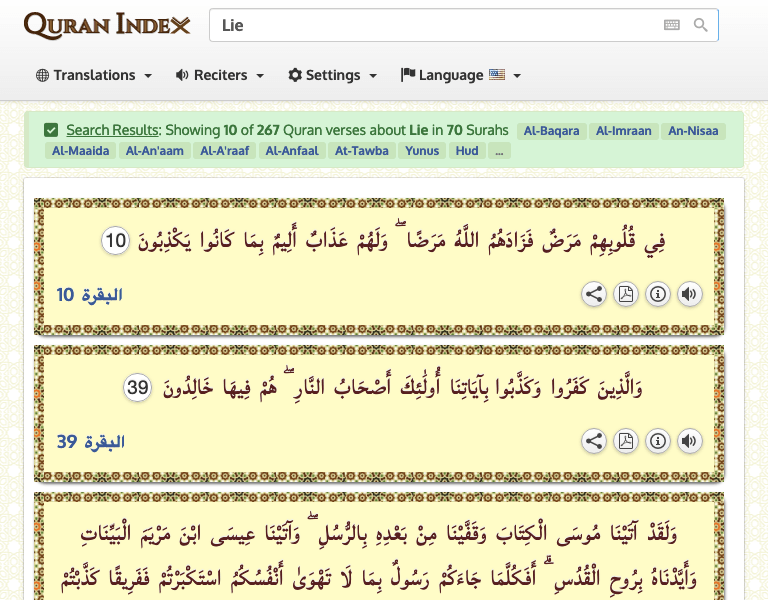
Task: Click the search magnifier icon
Action: click(x=701, y=25)
